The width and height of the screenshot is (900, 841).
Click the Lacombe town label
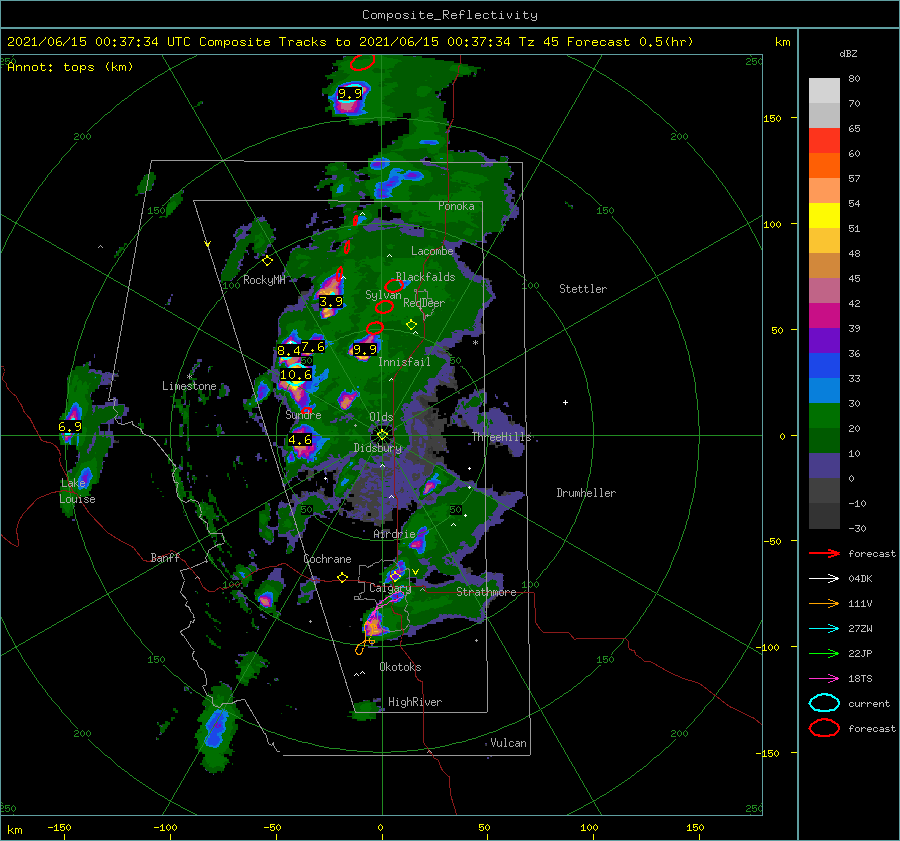[x=432, y=251]
